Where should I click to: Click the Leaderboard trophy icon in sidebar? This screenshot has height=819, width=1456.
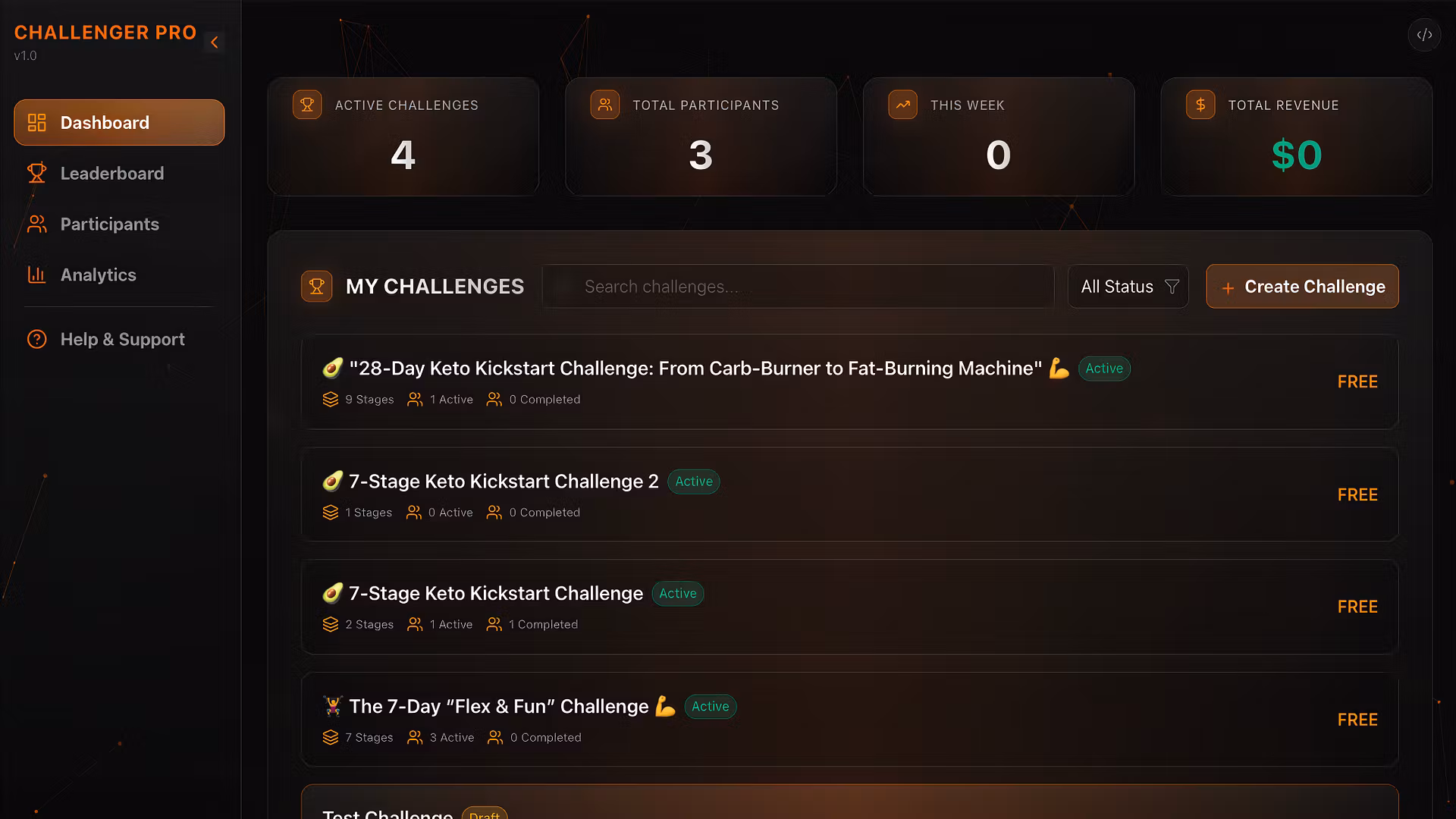point(36,174)
